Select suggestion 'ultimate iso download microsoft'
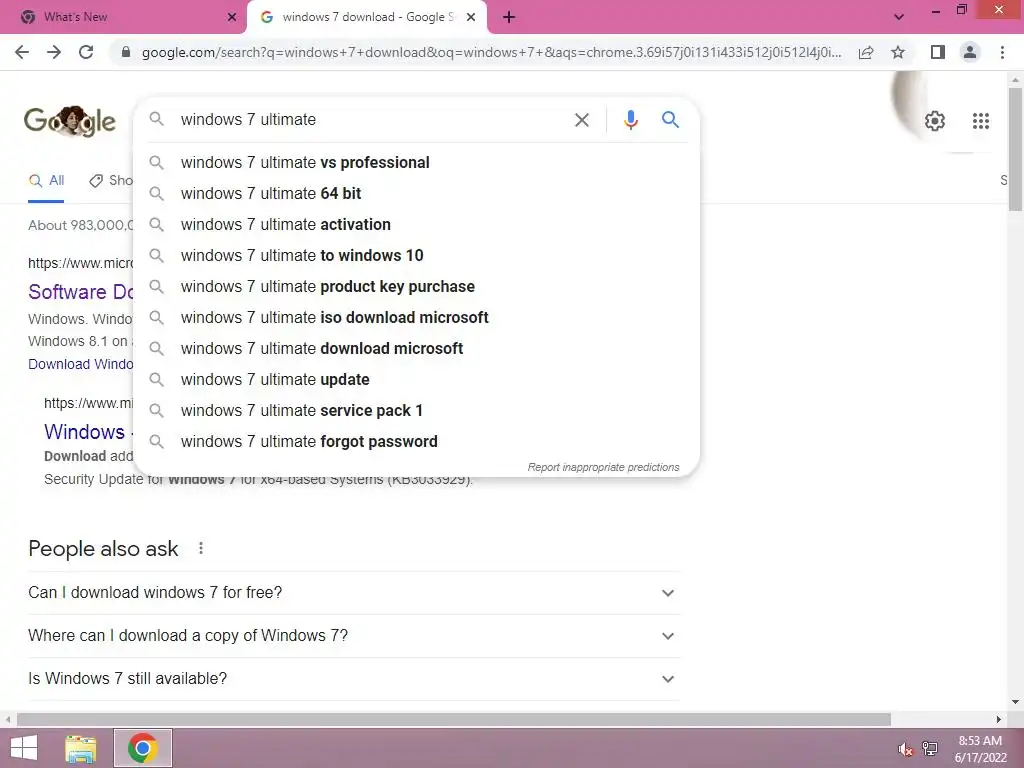The height and width of the screenshot is (768, 1024). 416,317
